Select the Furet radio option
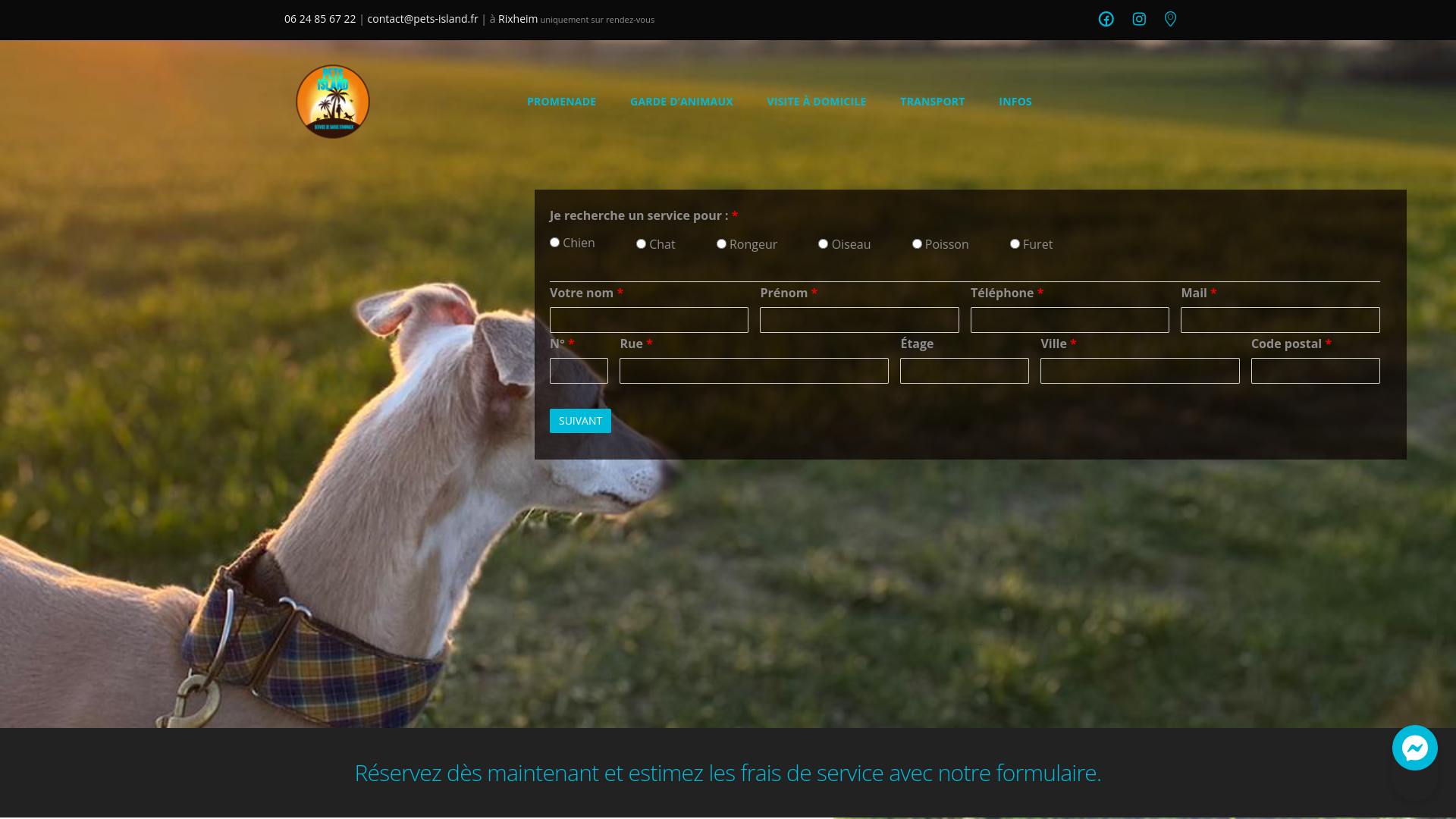The height and width of the screenshot is (819, 1456). (x=1015, y=244)
